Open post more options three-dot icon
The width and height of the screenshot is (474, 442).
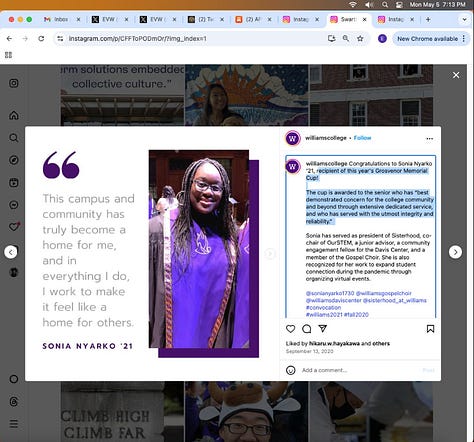tap(430, 138)
